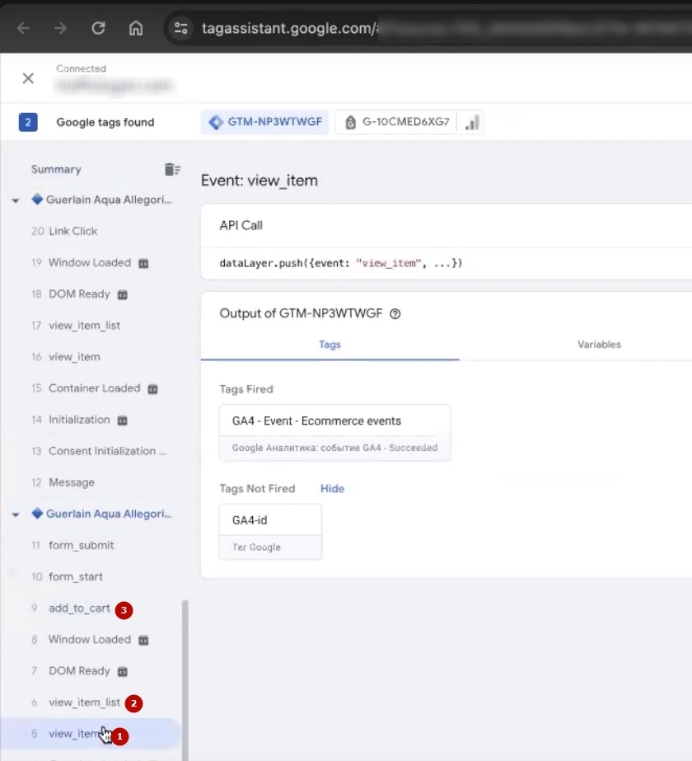Click the browser home icon
Viewport: 692px width, 761px height.
(x=136, y=28)
